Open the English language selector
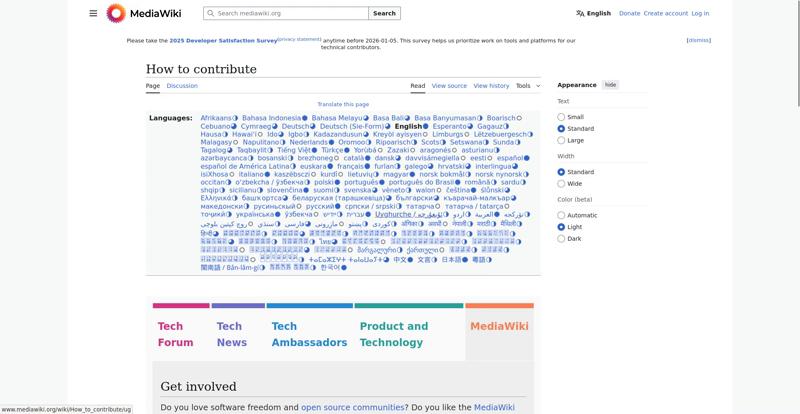Image resolution: width=800 pixels, height=414 pixels. [593, 13]
